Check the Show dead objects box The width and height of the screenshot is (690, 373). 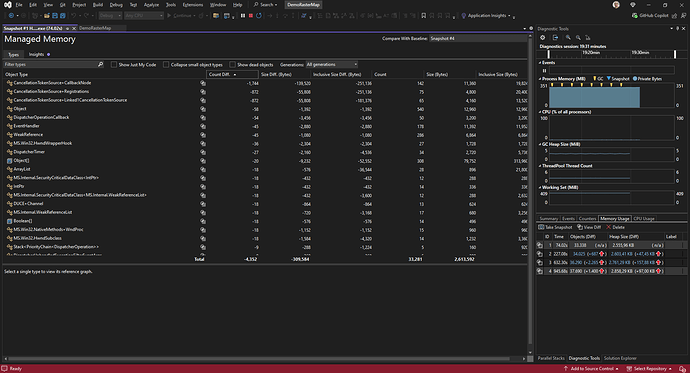(x=232, y=65)
